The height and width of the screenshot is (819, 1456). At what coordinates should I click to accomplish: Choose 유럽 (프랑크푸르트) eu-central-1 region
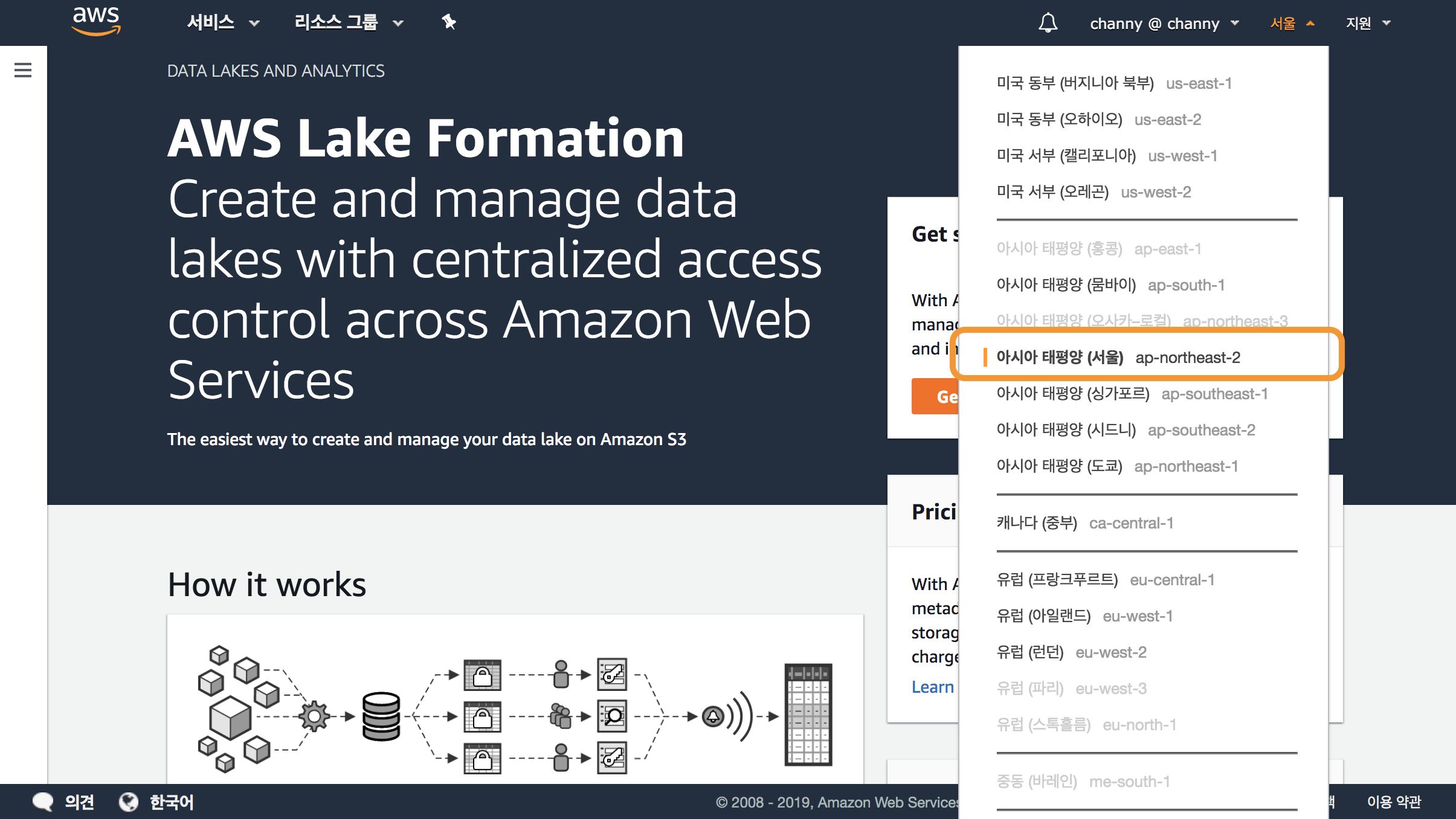pyautogui.click(x=1105, y=580)
